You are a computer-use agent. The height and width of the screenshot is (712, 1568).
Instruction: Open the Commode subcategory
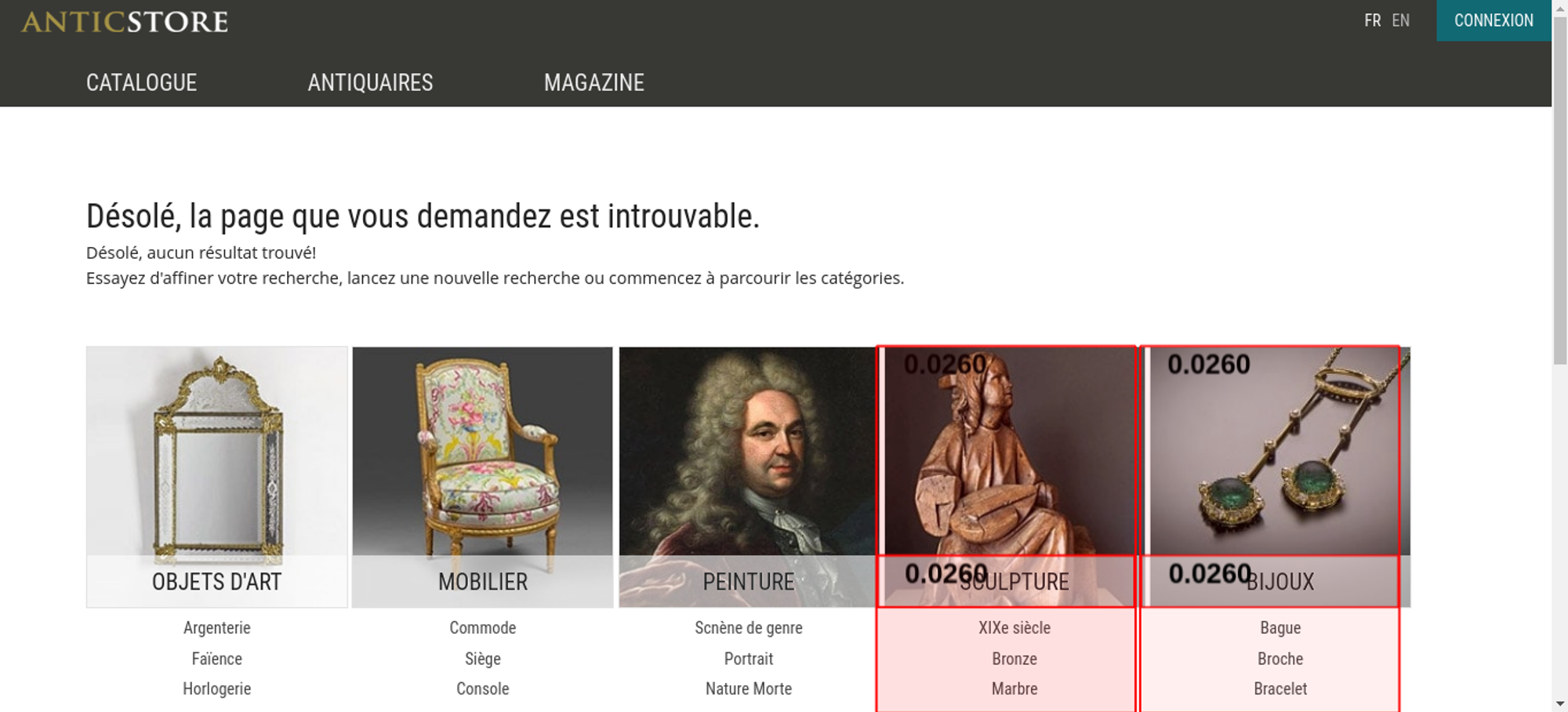point(483,627)
